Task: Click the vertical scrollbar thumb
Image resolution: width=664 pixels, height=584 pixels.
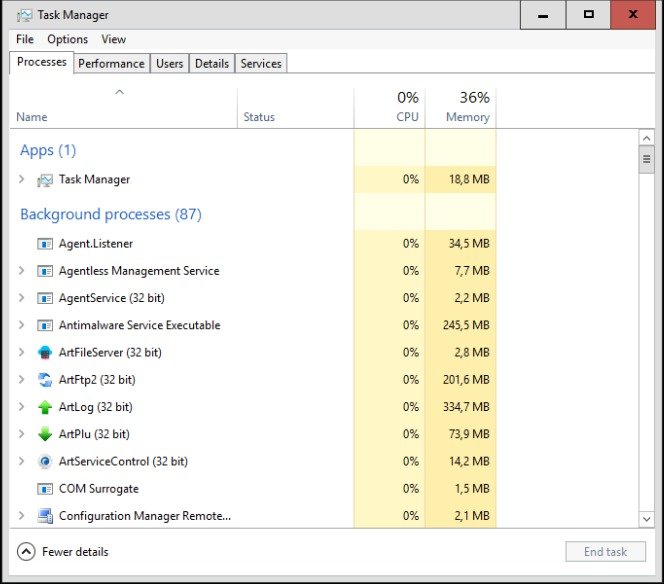Action: point(646,159)
